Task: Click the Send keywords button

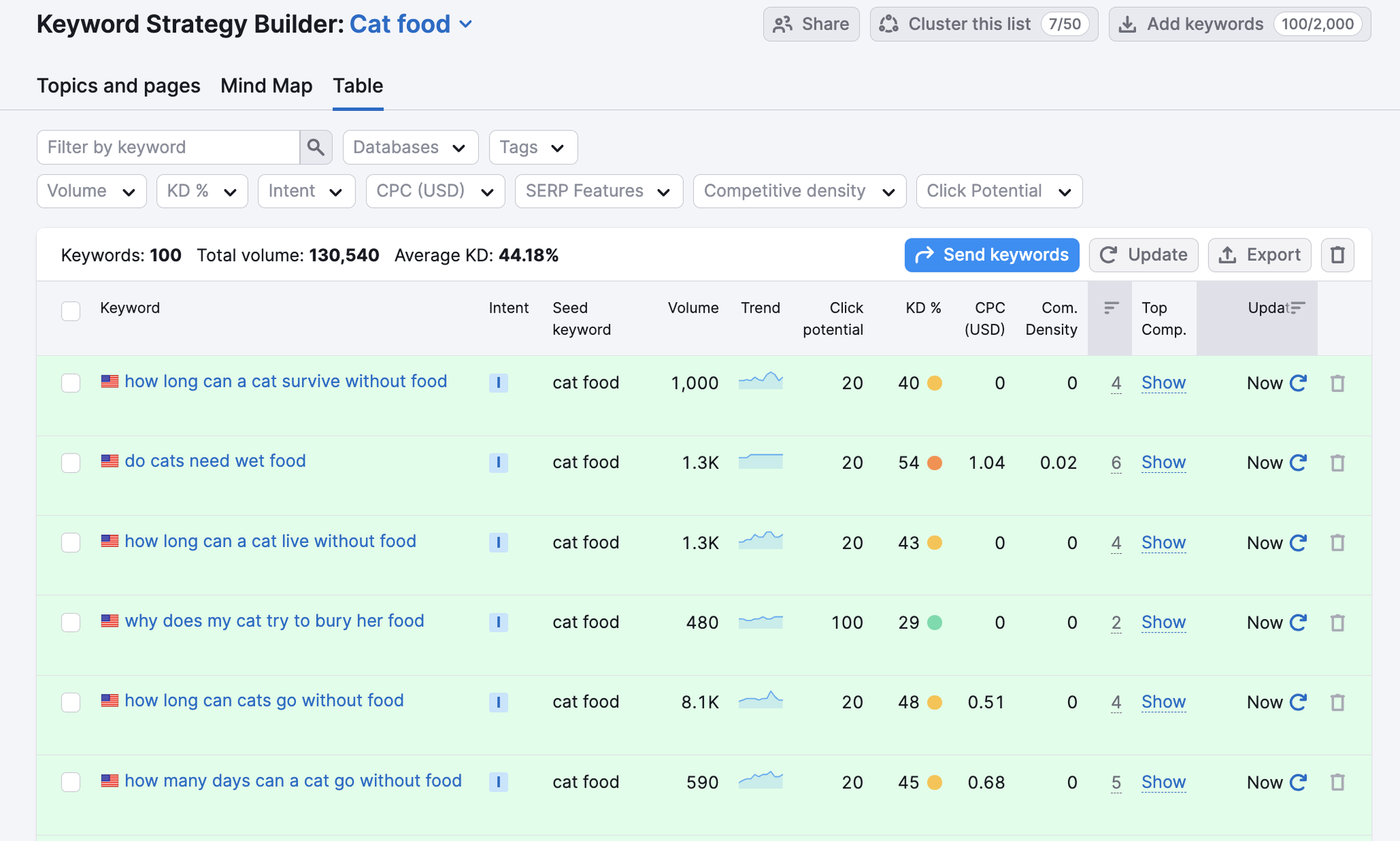Action: pyautogui.click(x=991, y=255)
